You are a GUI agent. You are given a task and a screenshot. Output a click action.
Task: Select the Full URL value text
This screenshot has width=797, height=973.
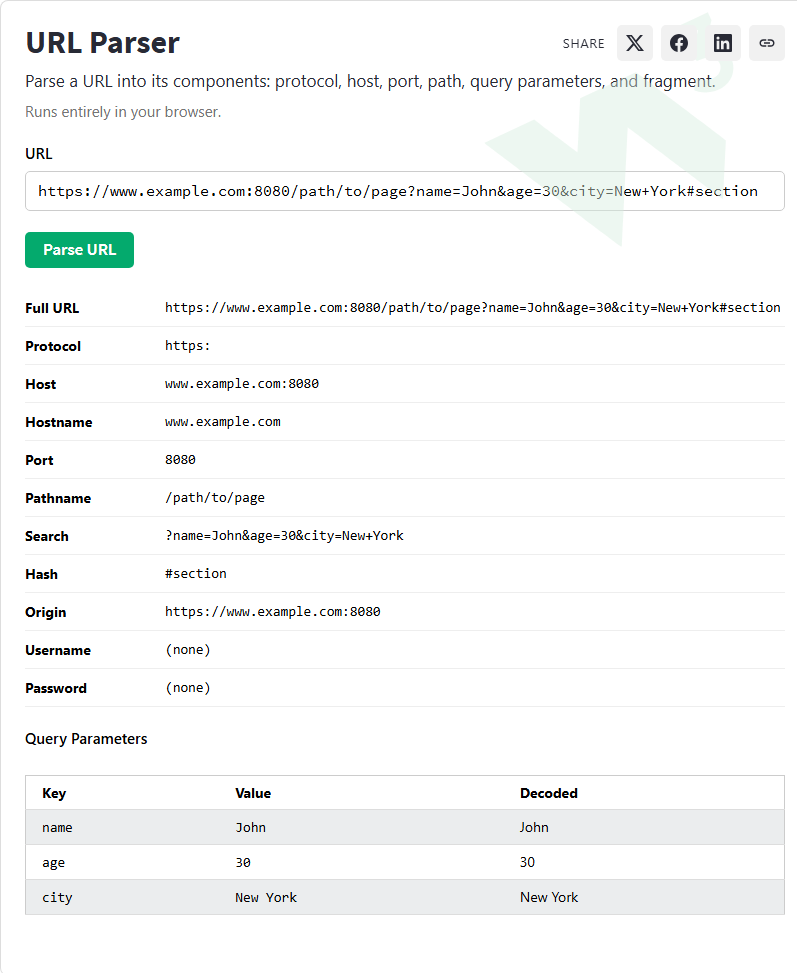[x=472, y=308]
